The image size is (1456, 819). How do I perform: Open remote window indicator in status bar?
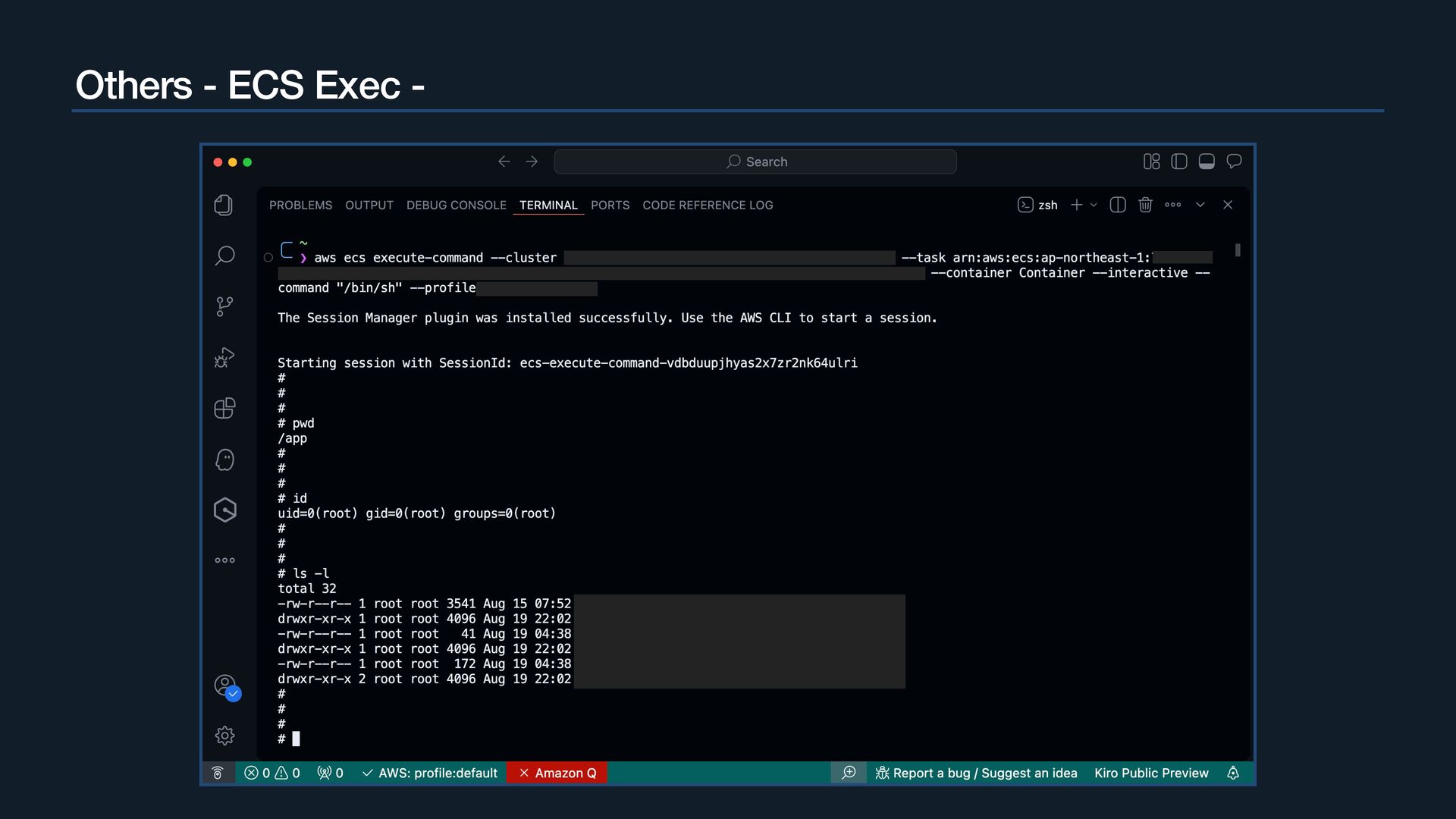[x=218, y=773]
